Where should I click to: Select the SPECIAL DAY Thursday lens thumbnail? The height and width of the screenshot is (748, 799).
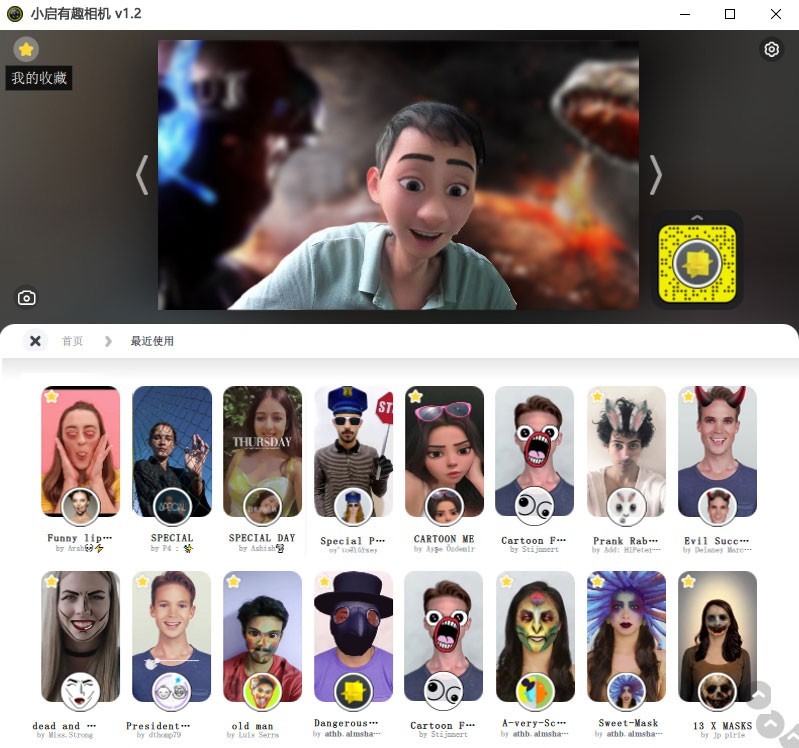[x=262, y=451]
